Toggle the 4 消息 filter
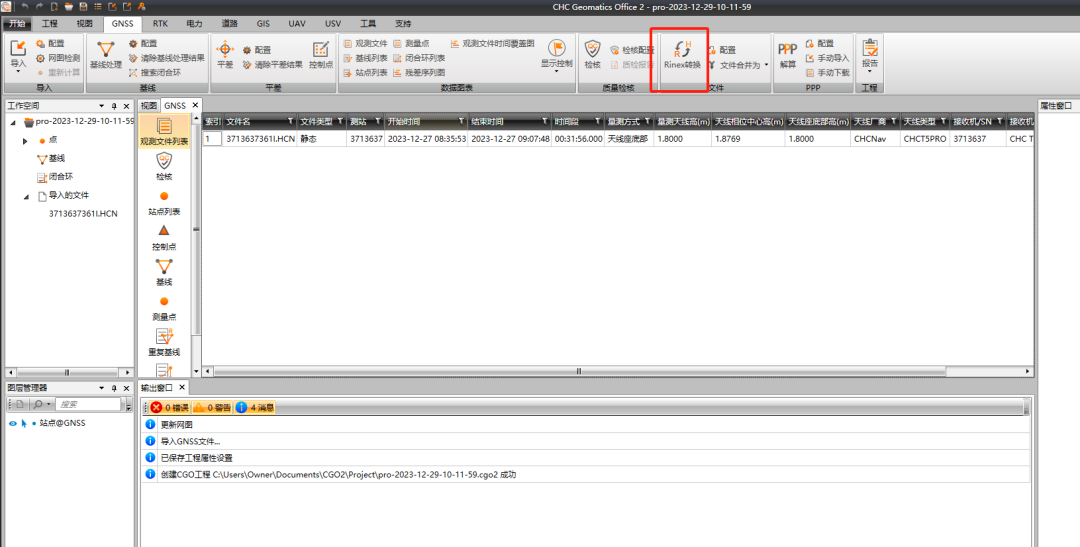Image resolution: width=1080 pixels, height=547 pixels. click(255, 408)
